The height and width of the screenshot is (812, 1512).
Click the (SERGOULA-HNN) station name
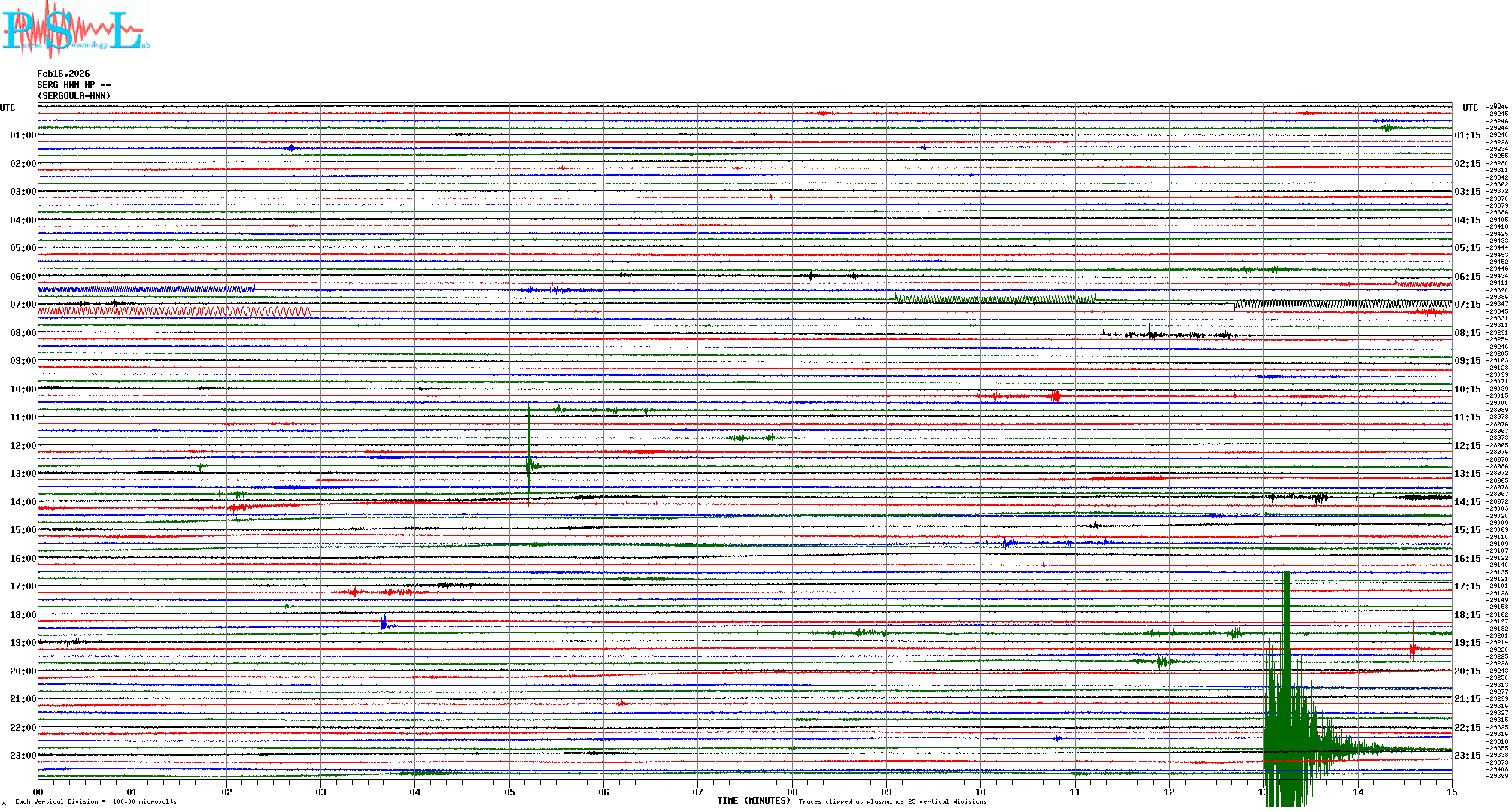point(74,96)
